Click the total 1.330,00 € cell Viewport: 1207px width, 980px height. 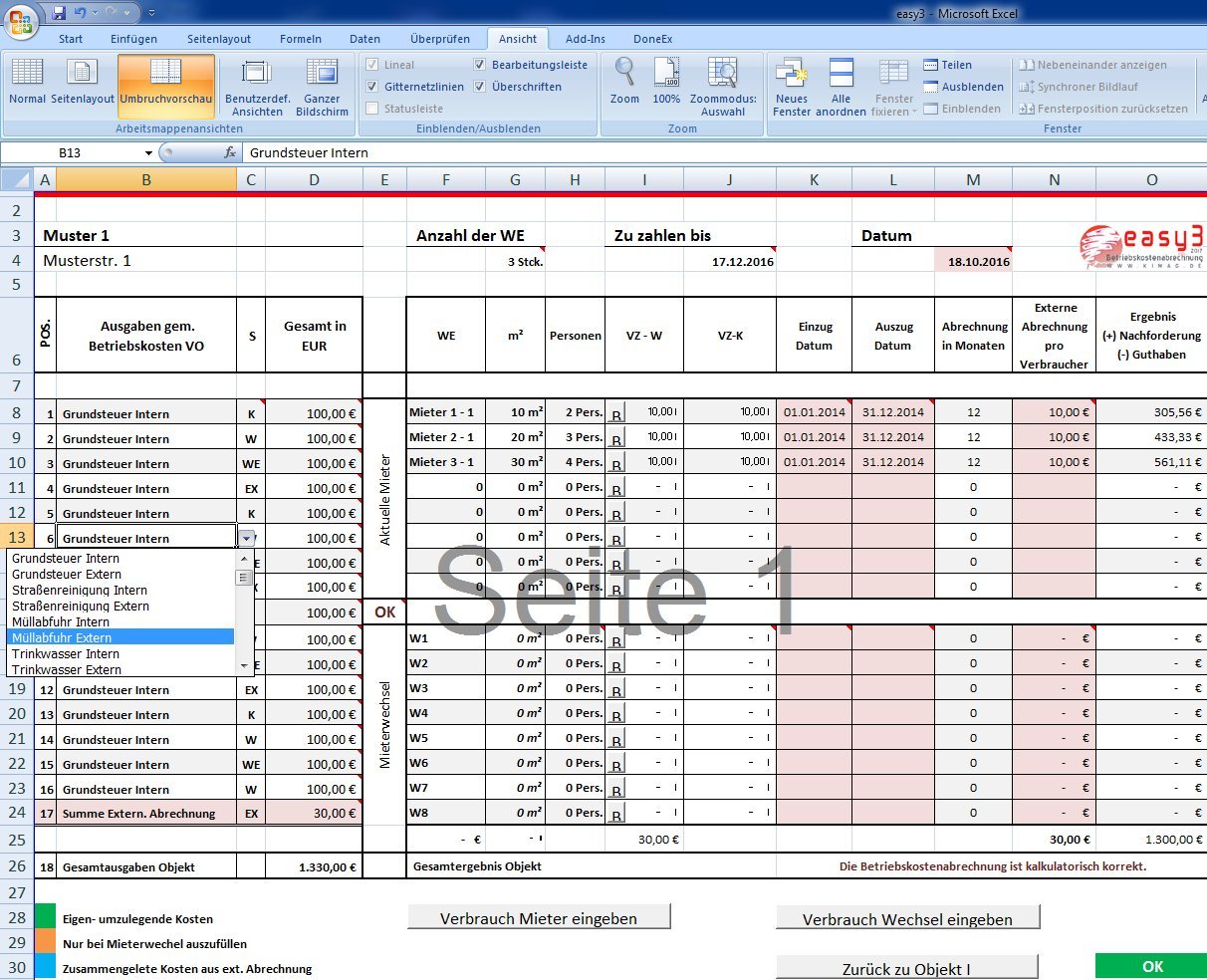(x=315, y=866)
